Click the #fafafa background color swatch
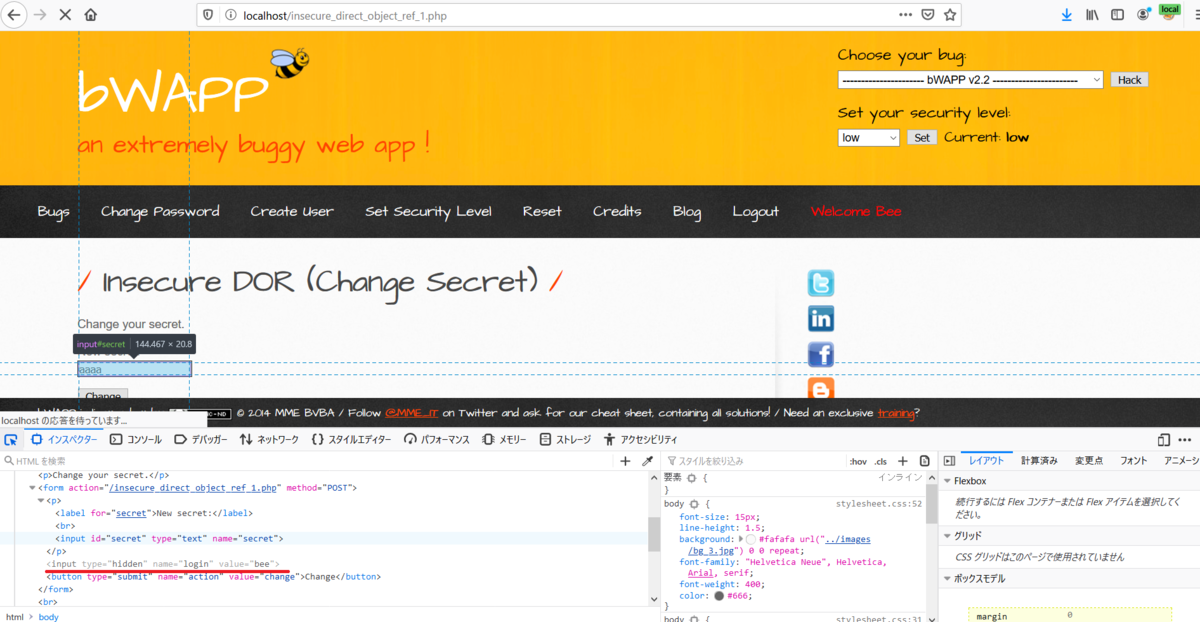The image size is (1200, 622). [751, 539]
